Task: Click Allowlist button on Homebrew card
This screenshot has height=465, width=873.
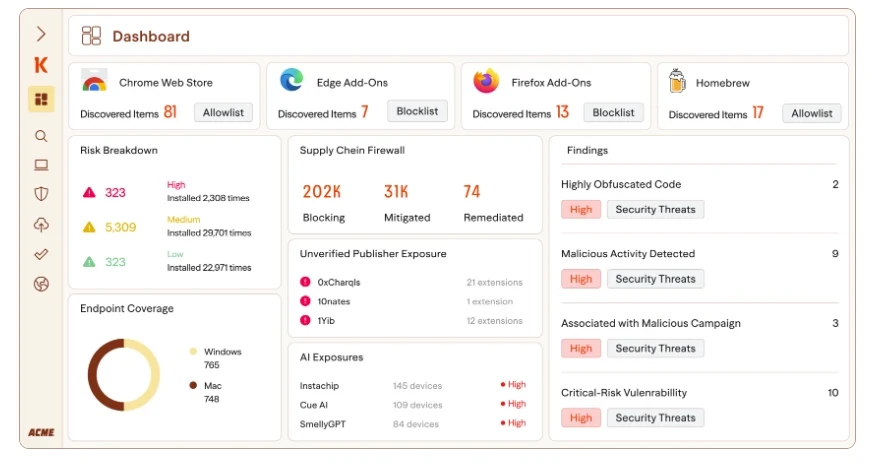Action: pyautogui.click(x=811, y=113)
